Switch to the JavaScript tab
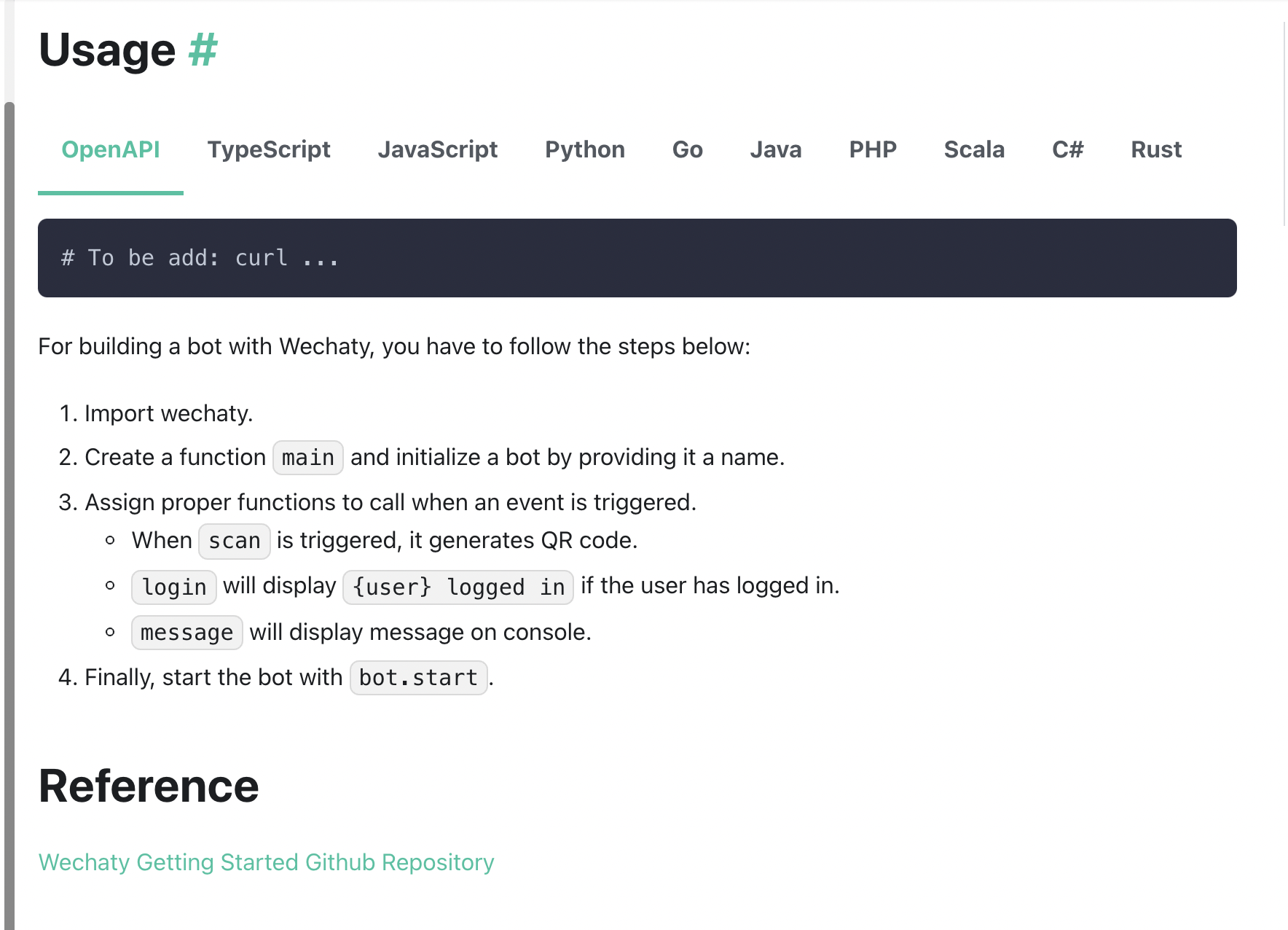1288x930 pixels. click(x=438, y=149)
